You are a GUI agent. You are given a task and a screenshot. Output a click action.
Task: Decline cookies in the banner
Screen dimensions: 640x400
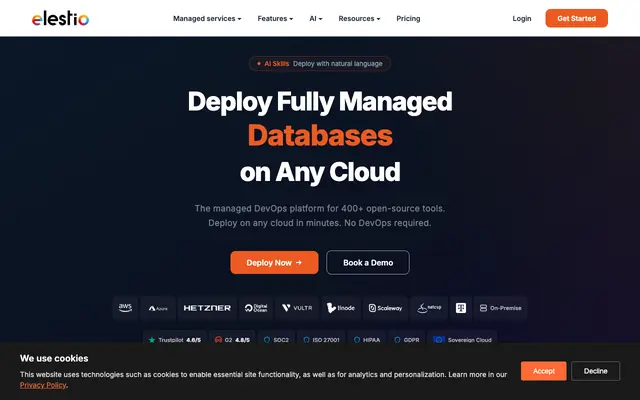pos(596,371)
